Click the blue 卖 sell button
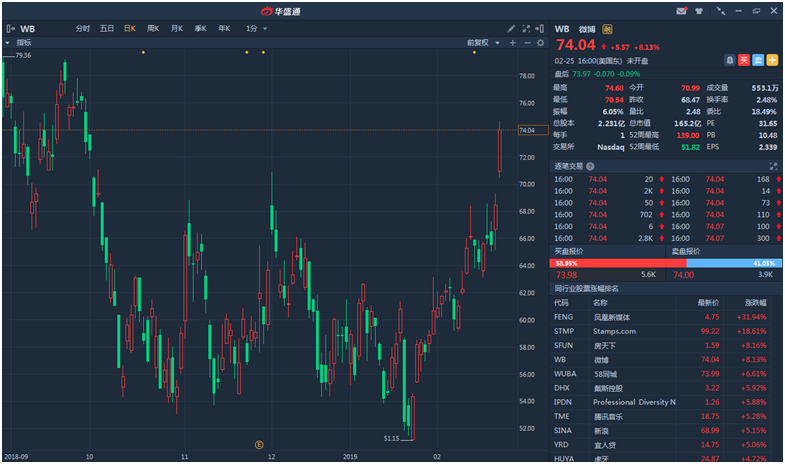Image resolution: width=785 pixels, height=464 pixels. 758,60
